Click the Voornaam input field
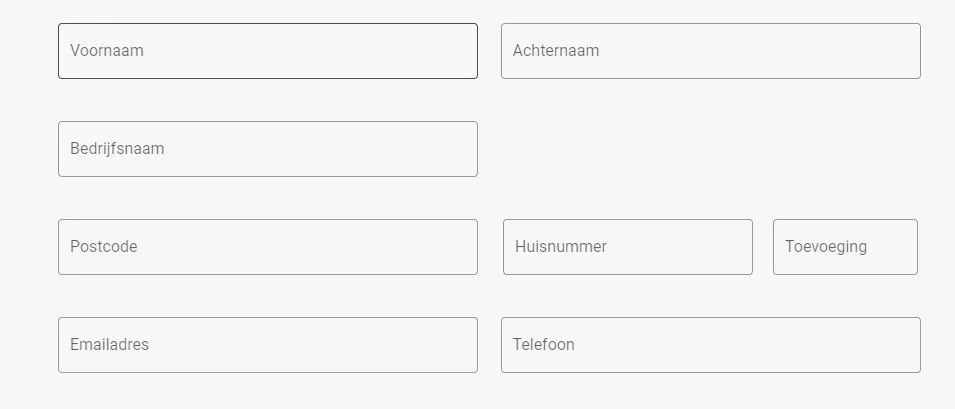The height and width of the screenshot is (409, 955). [x=267, y=51]
